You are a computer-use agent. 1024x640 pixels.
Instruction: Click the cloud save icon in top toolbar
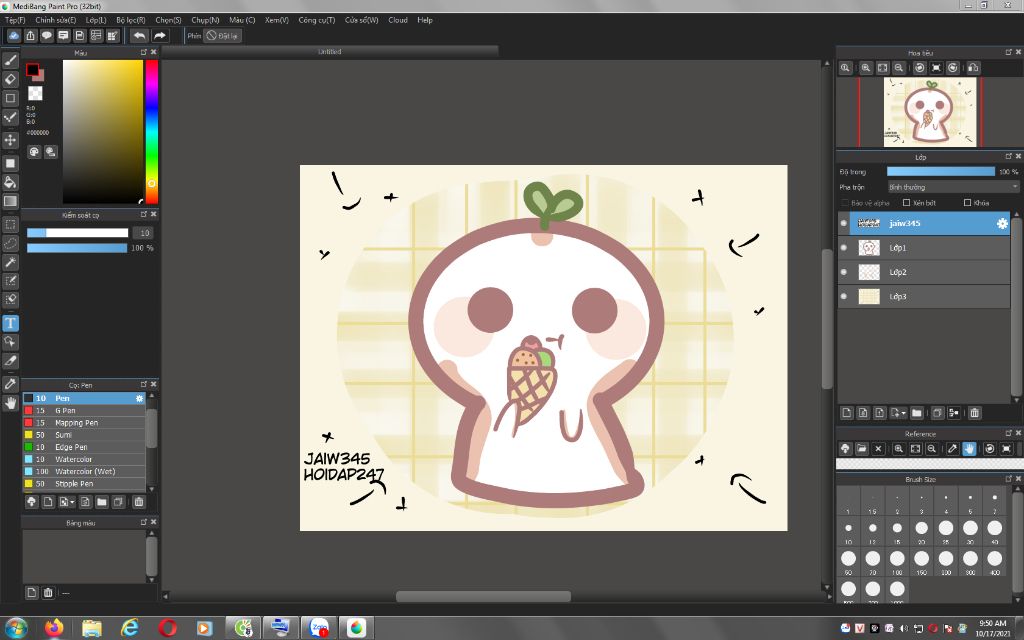[x=14, y=36]
